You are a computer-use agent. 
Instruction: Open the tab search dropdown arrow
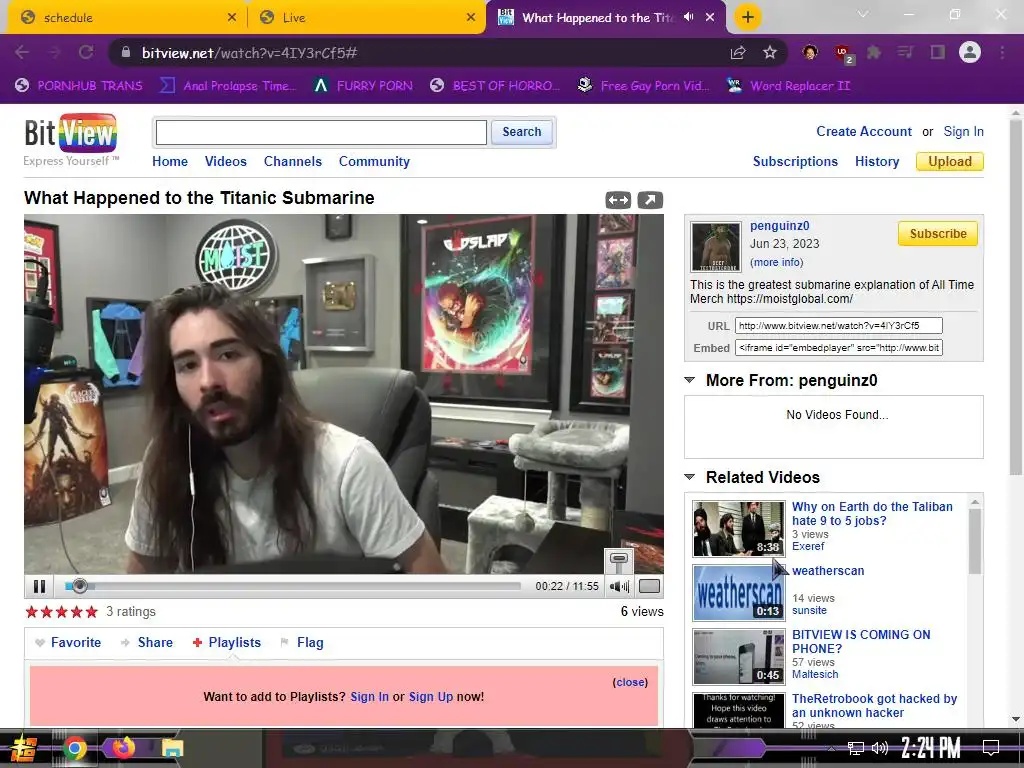point(863,14)
